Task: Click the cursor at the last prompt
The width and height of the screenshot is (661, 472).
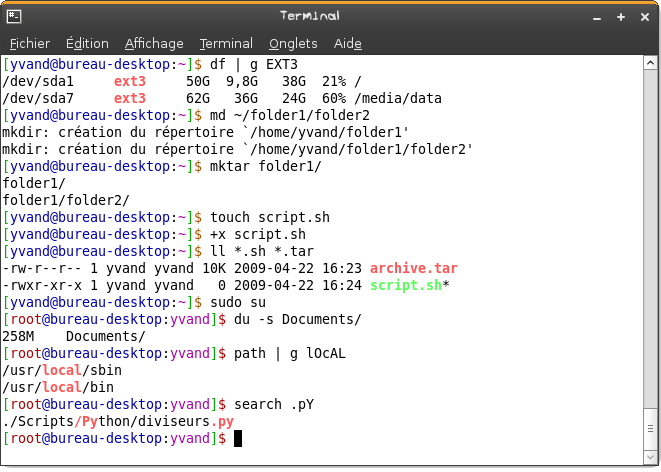Action: click(238, 438)
